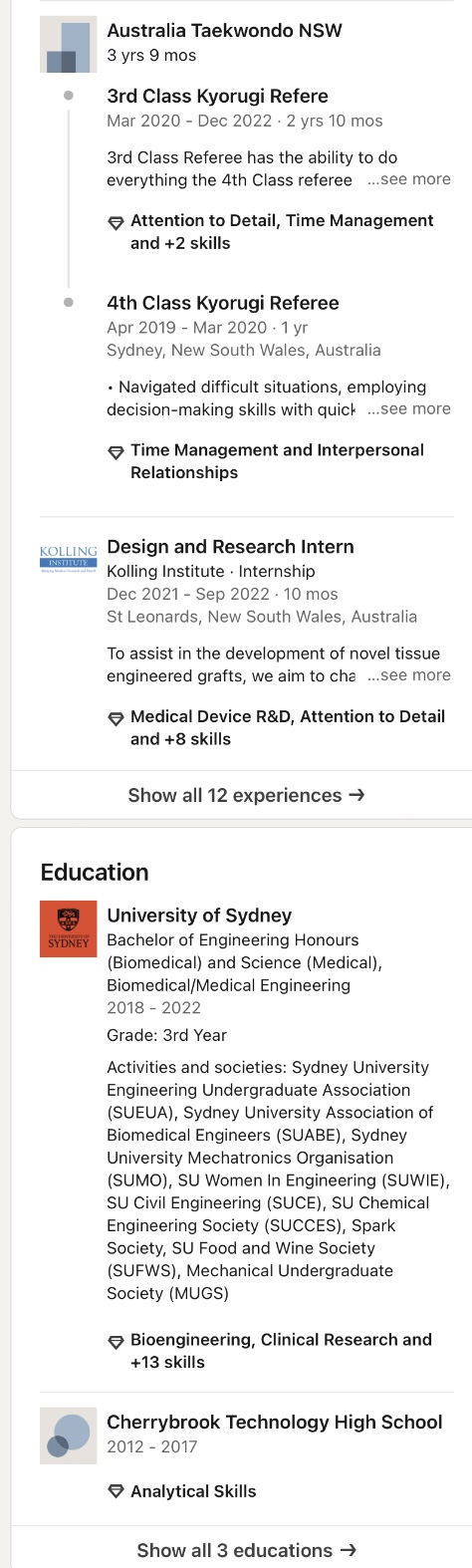Image resolution: width=472 pixels, height=1568 pixels.
Task: Click Cherrybrook Technology High School placeholder logo
Action: (68, 1436)
